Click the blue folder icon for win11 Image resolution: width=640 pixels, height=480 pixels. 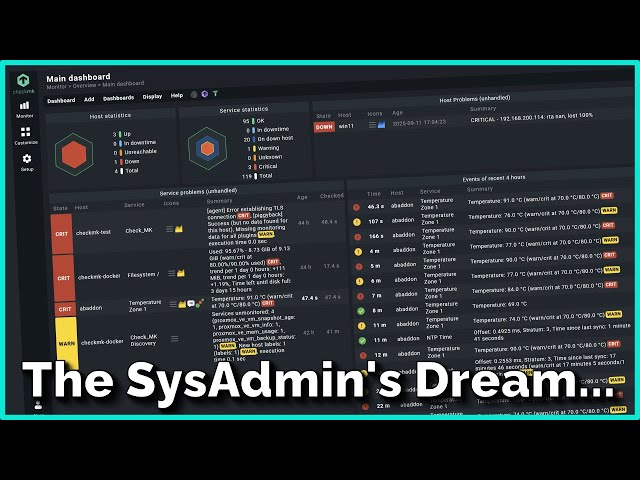(381, 124)
